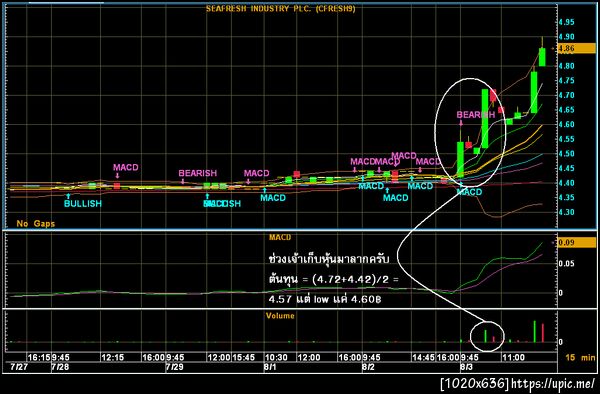Screen dimensions: 600x394
Task: Select the Volume panel heading
Action: click(x=280, y=316)
